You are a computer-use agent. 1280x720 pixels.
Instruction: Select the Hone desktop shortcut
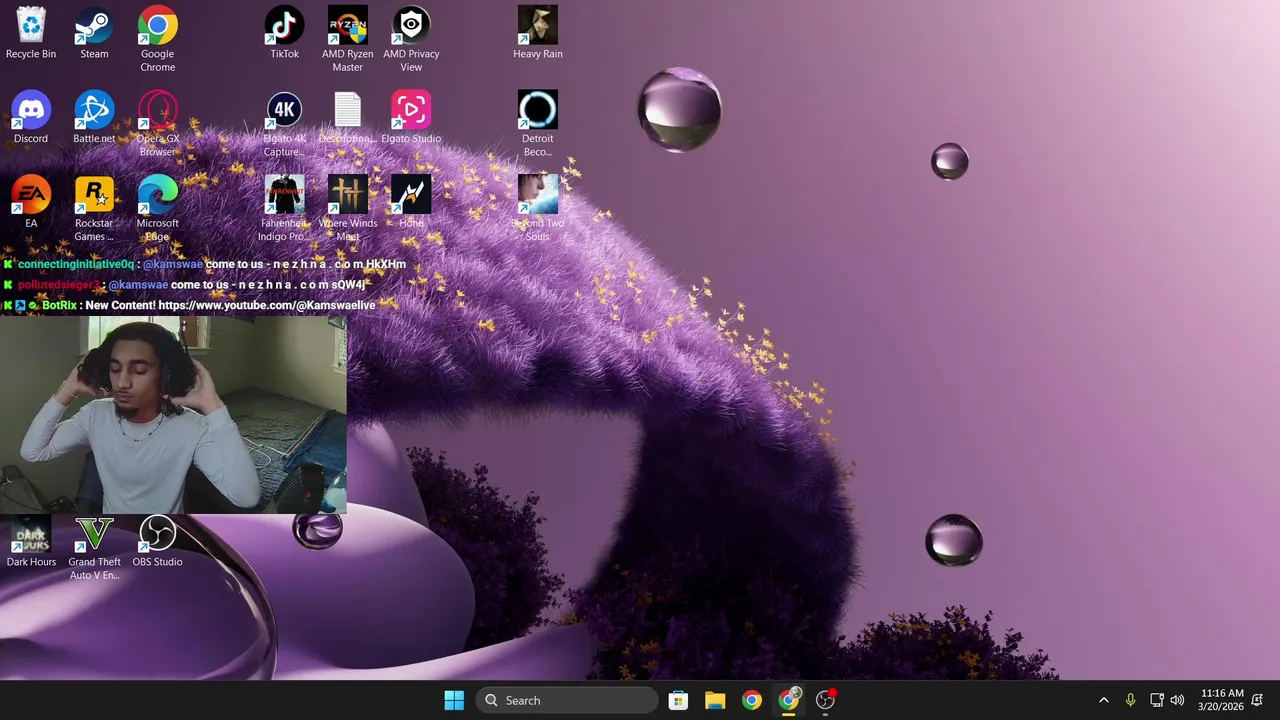point(411,203)
